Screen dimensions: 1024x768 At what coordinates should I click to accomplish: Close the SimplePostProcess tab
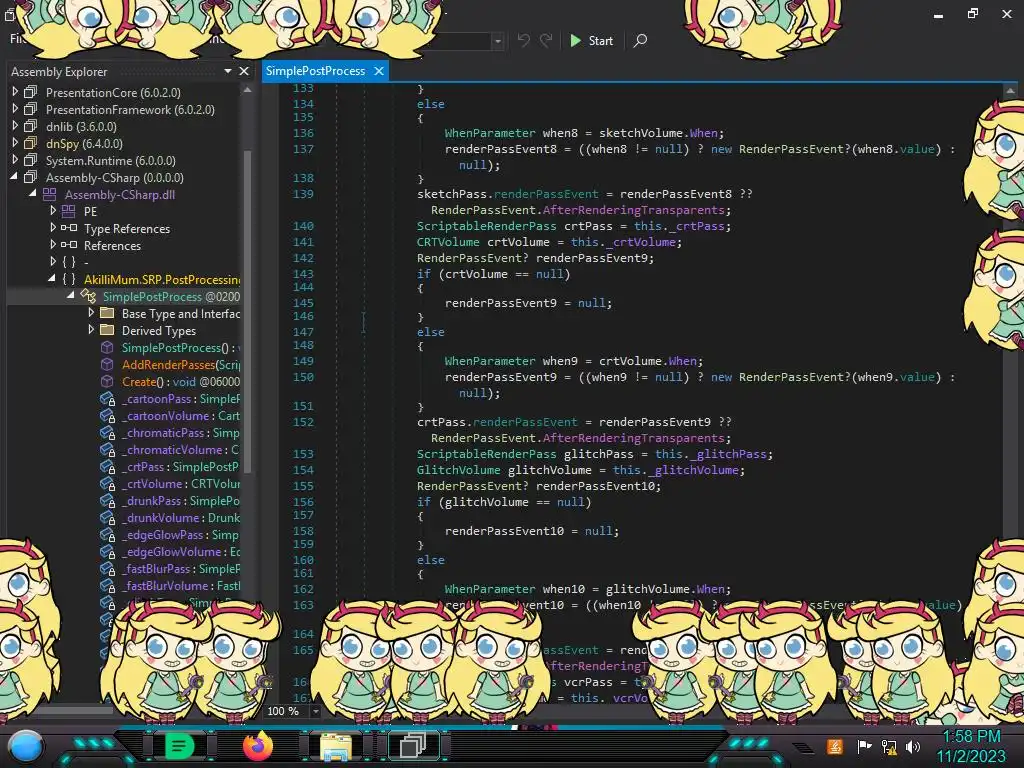(x=379, y=71)
